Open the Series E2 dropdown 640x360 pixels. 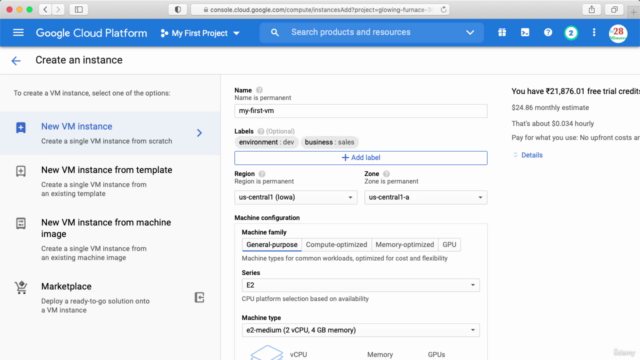[360, 285]
